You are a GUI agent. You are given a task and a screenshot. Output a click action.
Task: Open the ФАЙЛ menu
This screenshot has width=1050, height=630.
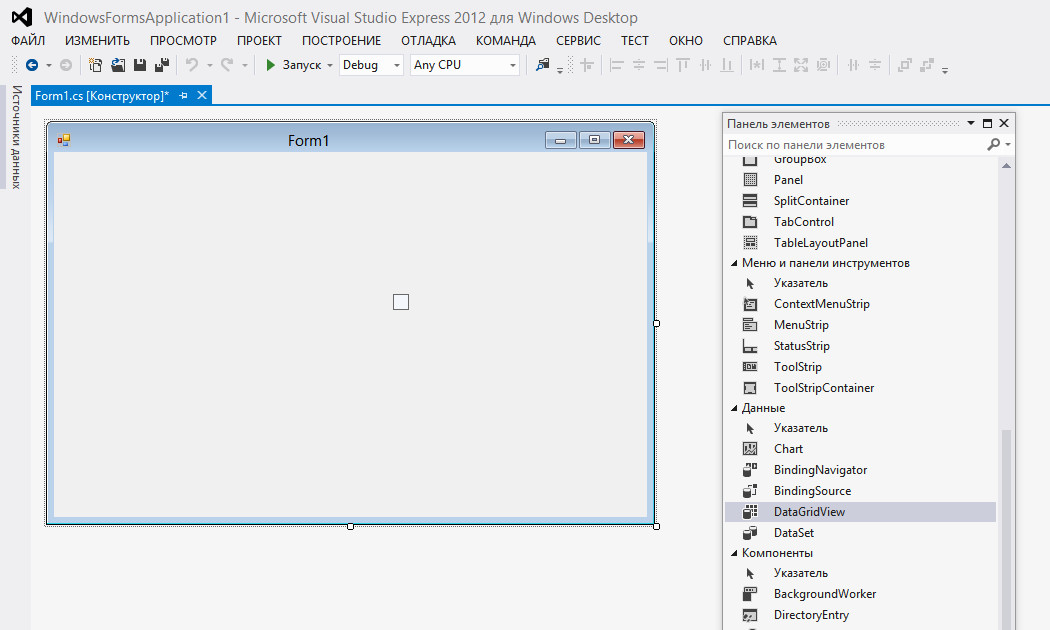click(x=28, y=41)
